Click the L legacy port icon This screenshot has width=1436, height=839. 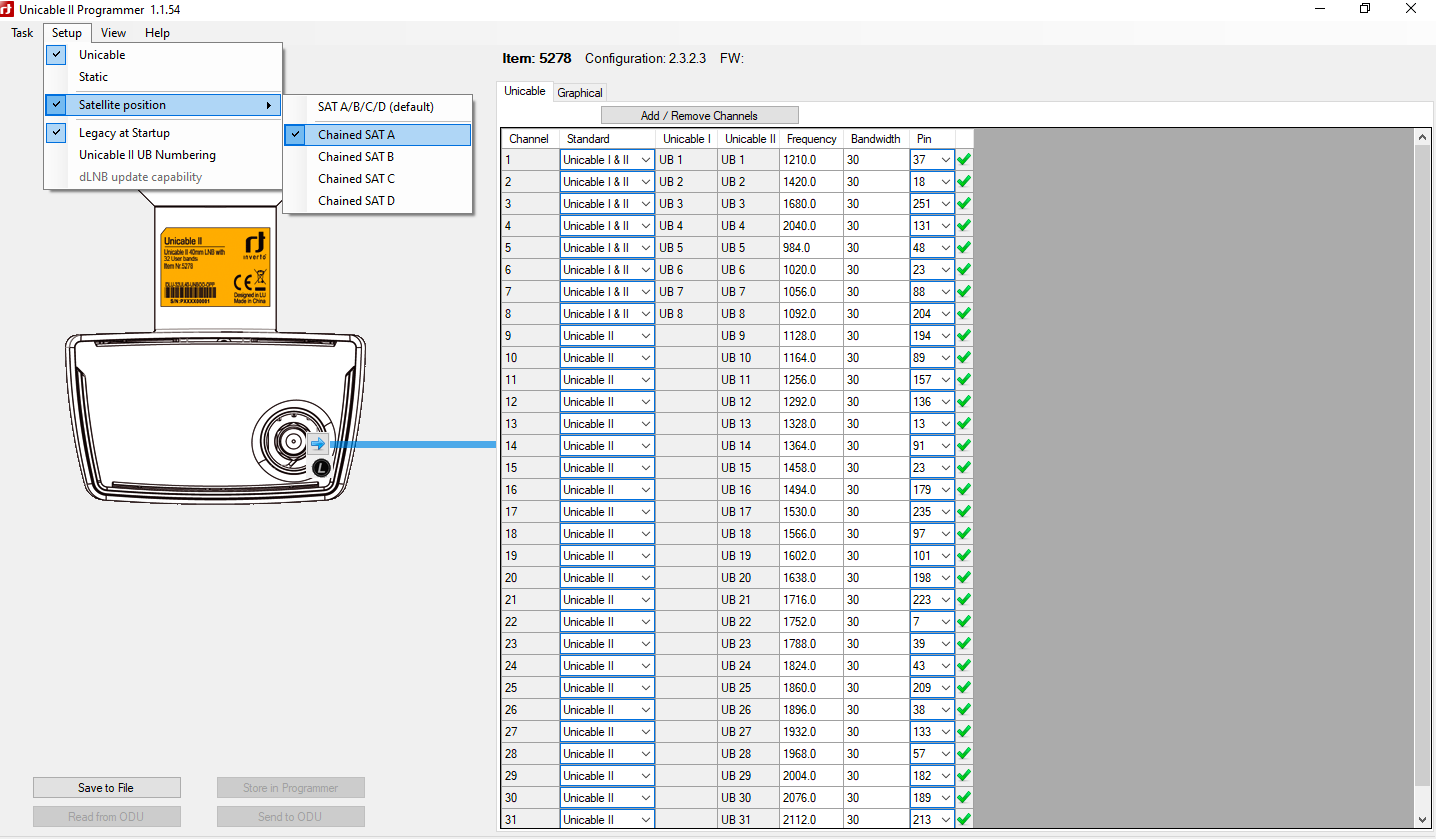click(321, 467)
